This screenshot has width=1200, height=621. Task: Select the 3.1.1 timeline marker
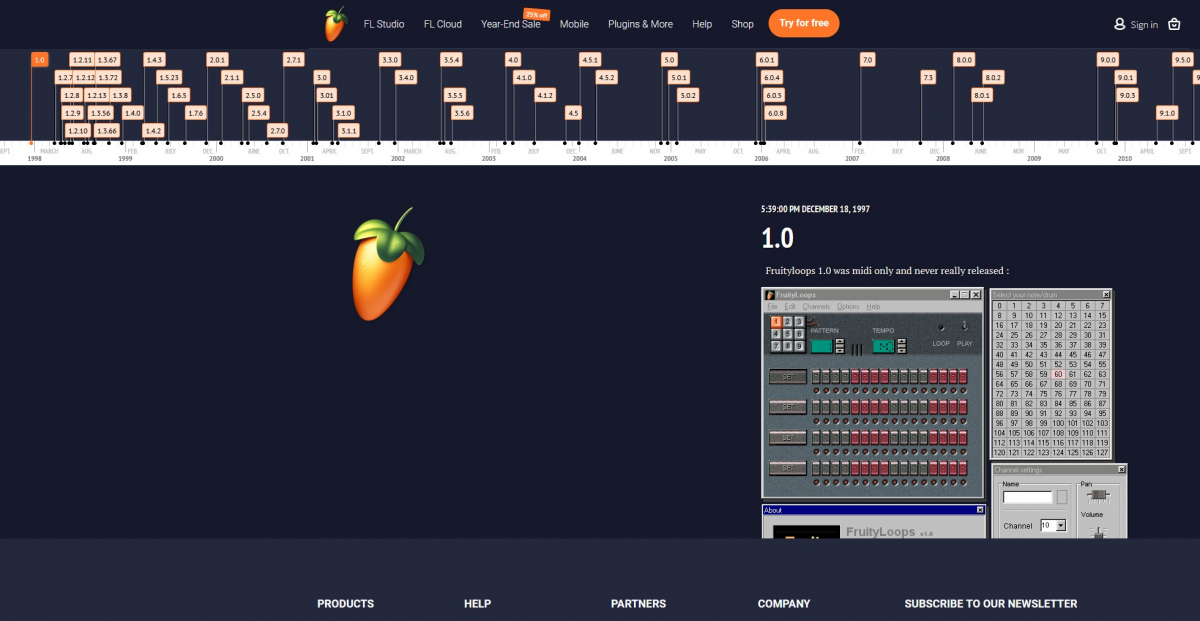click(349, 131)
